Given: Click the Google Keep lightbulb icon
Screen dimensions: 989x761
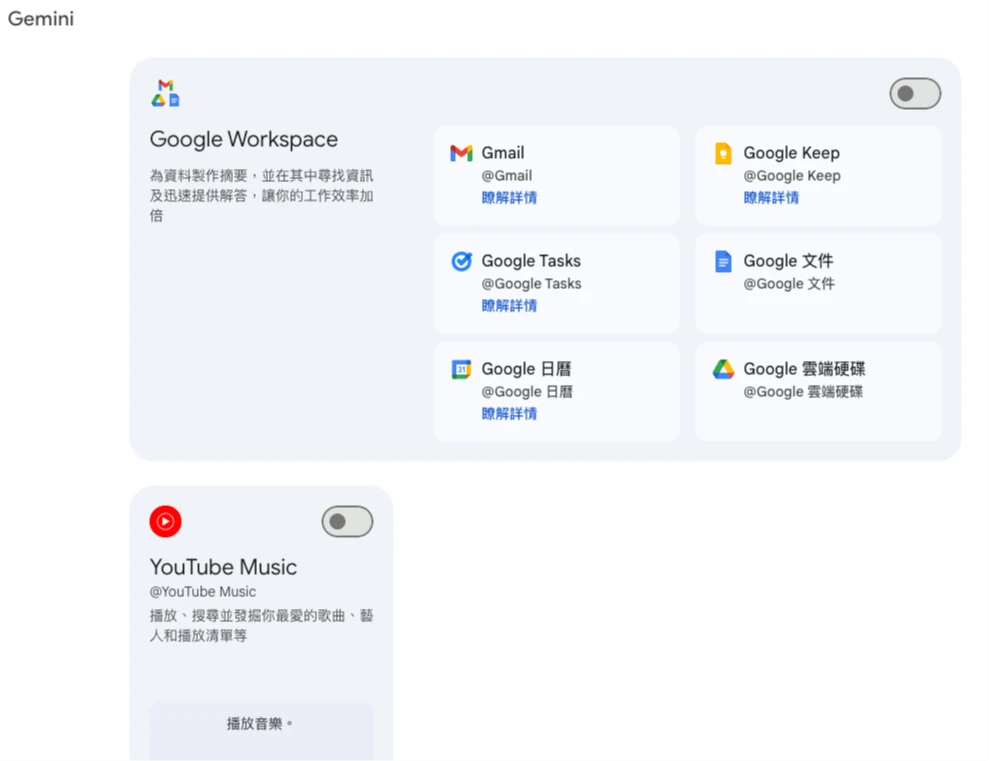Looking at the screenshot, I should [x=723, y=153].
